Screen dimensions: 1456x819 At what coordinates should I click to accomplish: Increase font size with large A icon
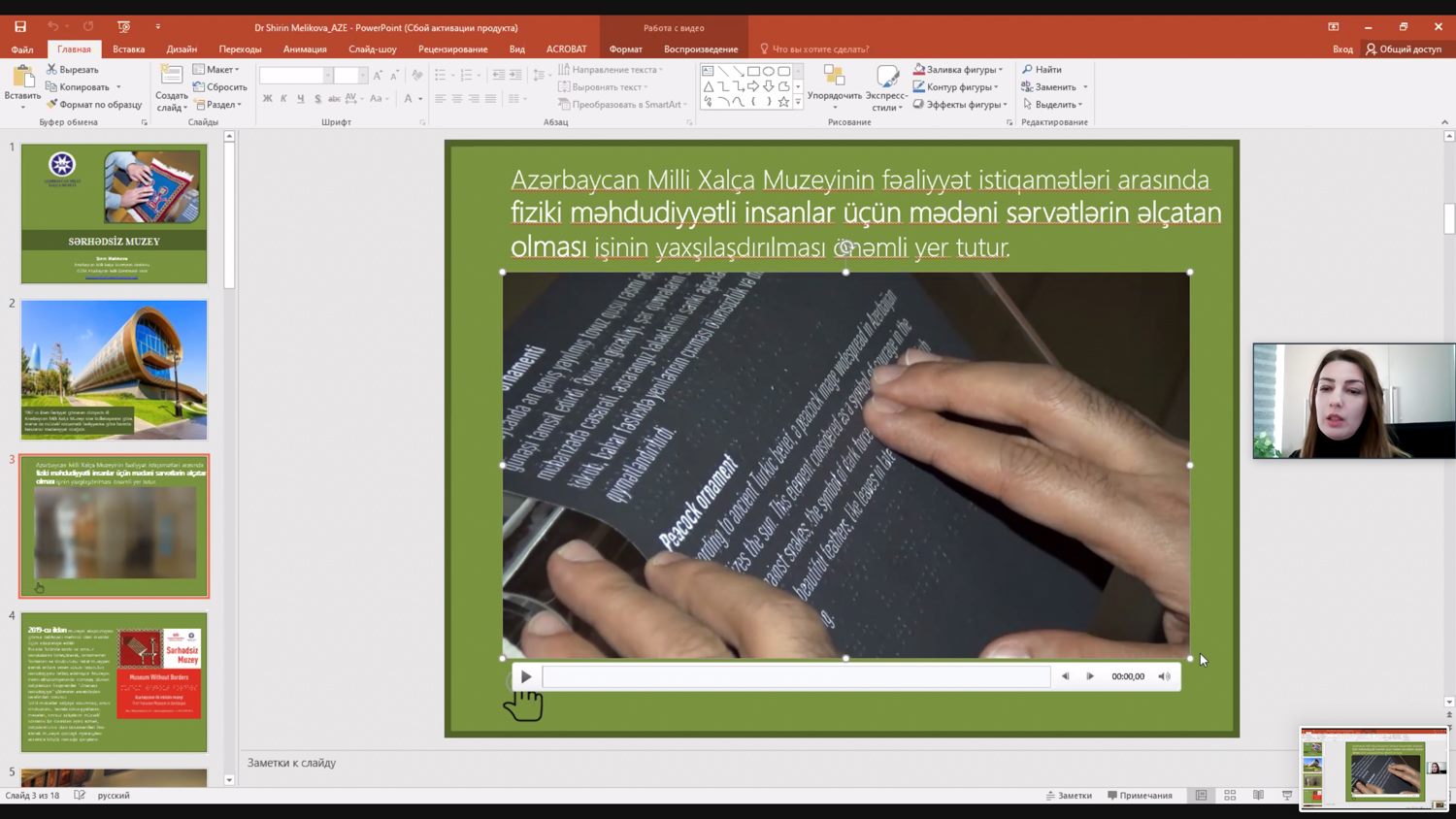(x=379, y=75)
